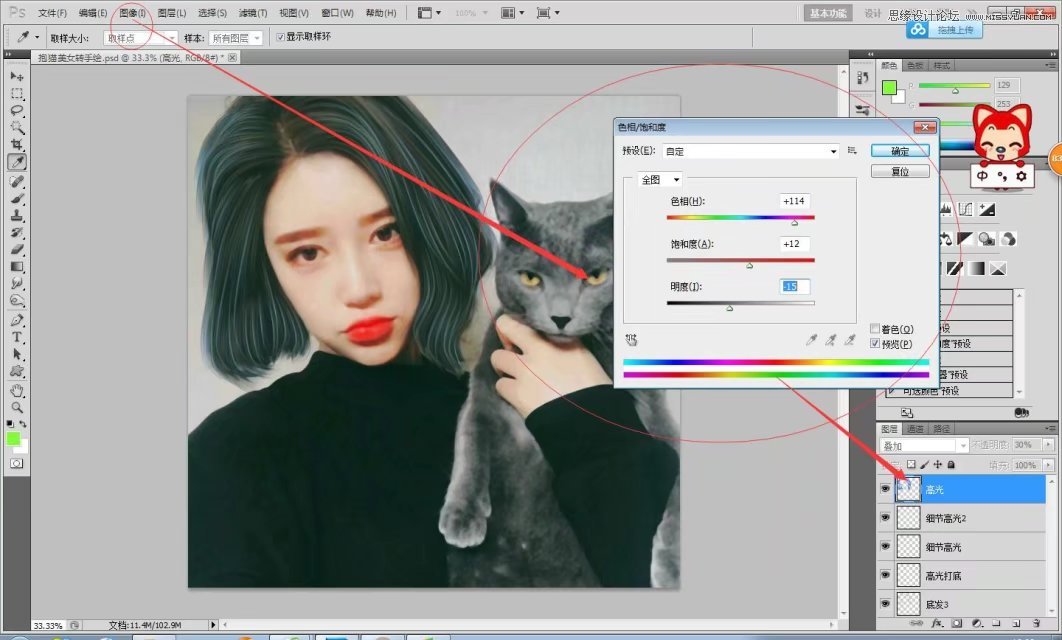1062x640 pixels.
Task: Select the Pen tool
Action: click(x=17, y=320)
